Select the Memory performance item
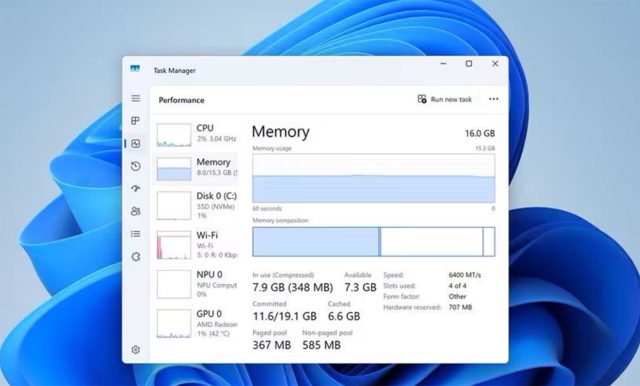This screenshot has width=640, height=386. tap(196, 168)
